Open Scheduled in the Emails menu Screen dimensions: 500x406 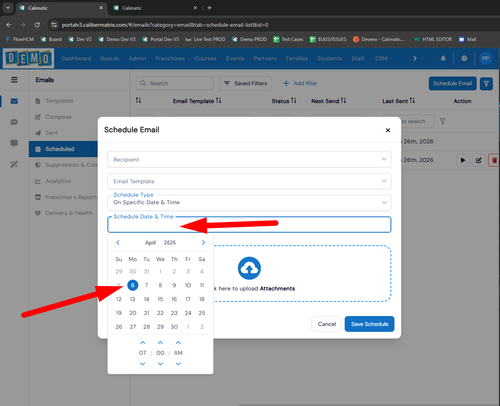point(63,149)
